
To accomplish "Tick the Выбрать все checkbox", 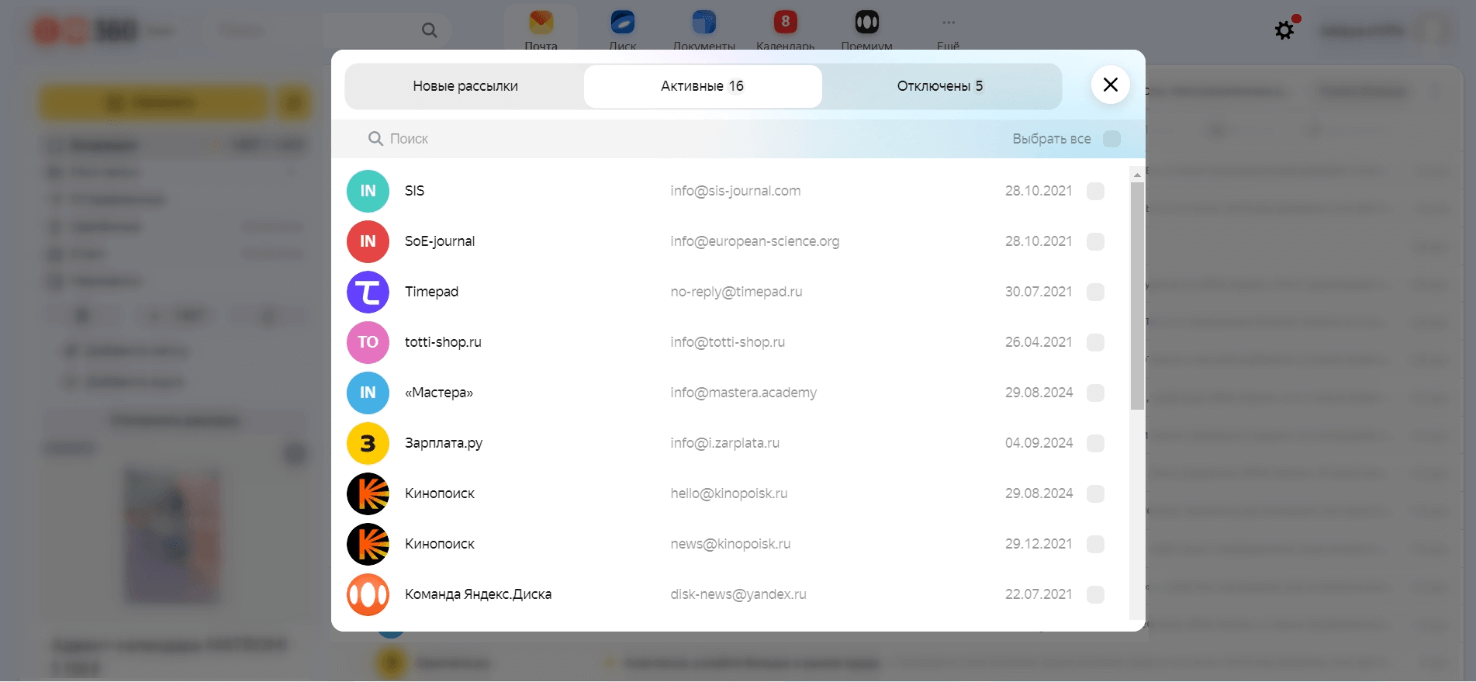I will point(1111,139).
